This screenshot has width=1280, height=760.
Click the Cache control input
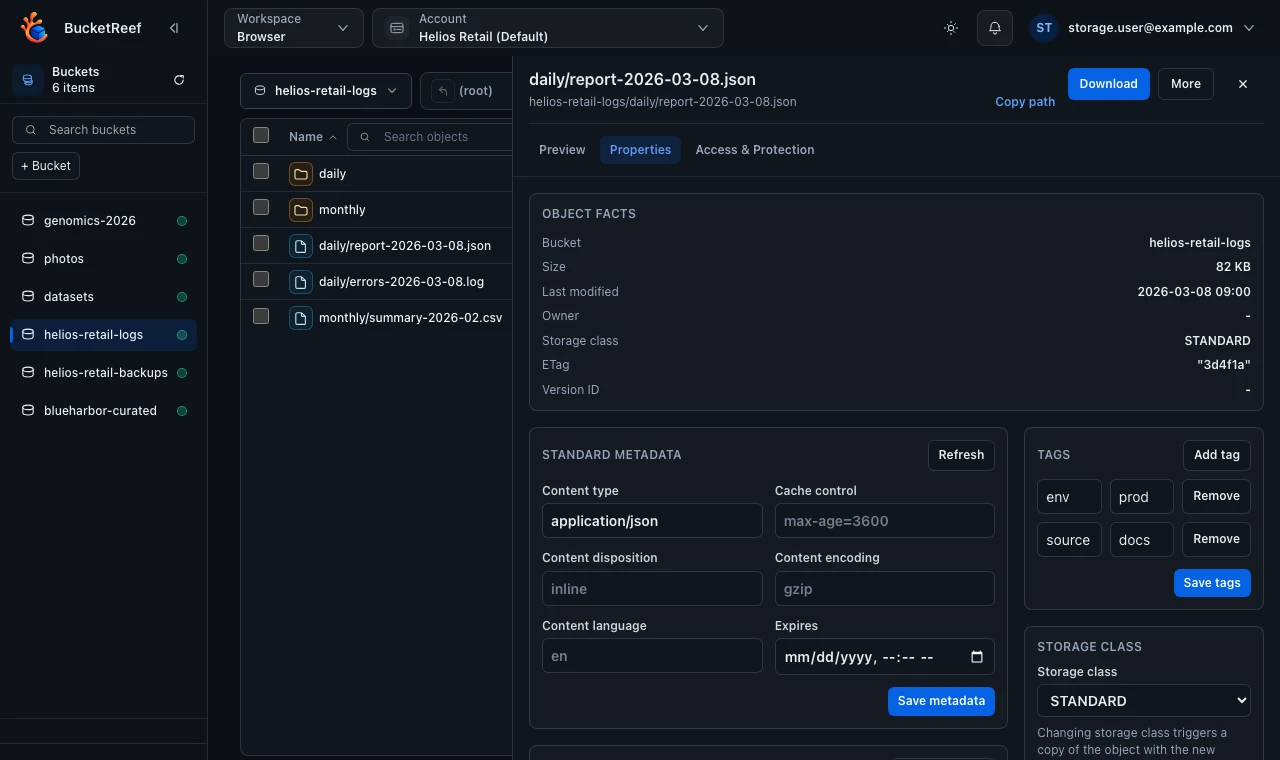[885, 521]
